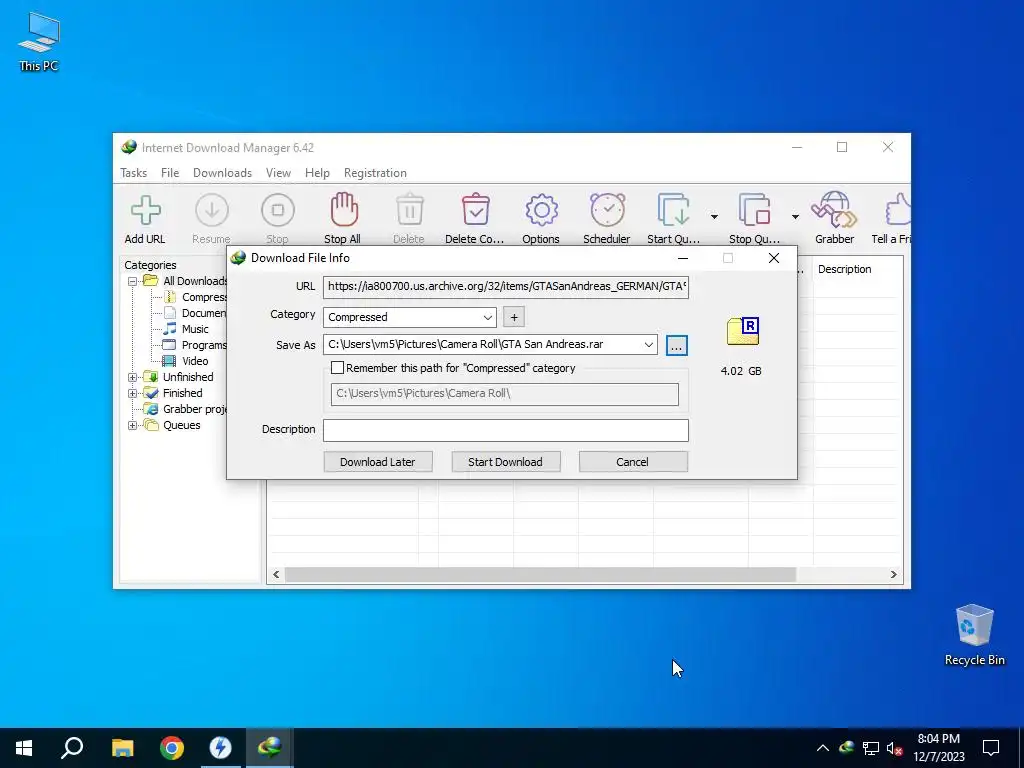Open the This PC desktop icon
The width and height of the screenshot is (1024, 768).
39,42
